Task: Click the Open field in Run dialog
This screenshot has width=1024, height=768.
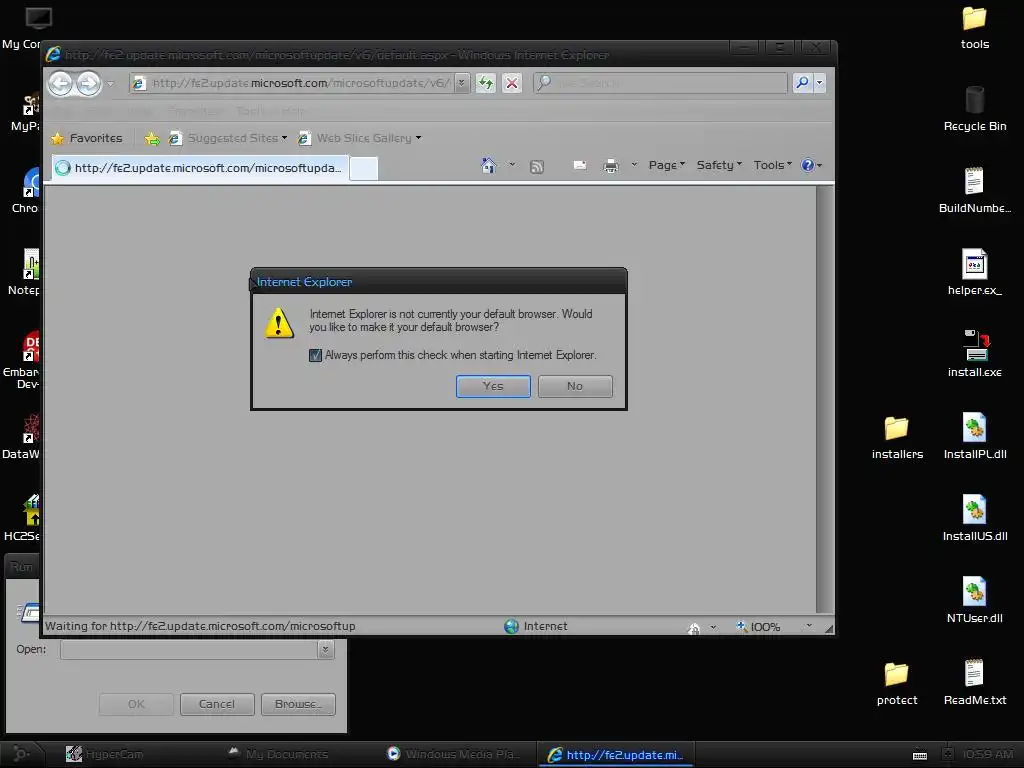Action: coord(189,649)
